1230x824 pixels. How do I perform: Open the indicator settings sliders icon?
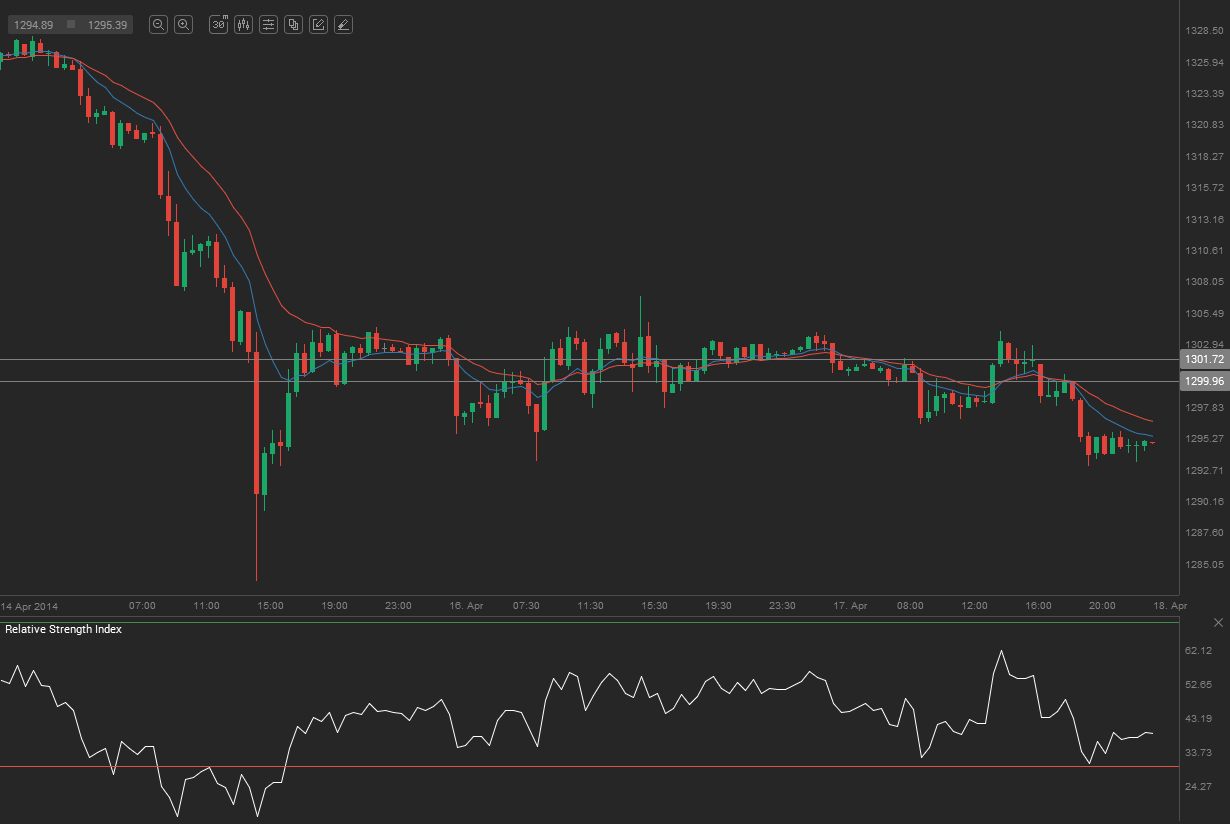point(268,25)
